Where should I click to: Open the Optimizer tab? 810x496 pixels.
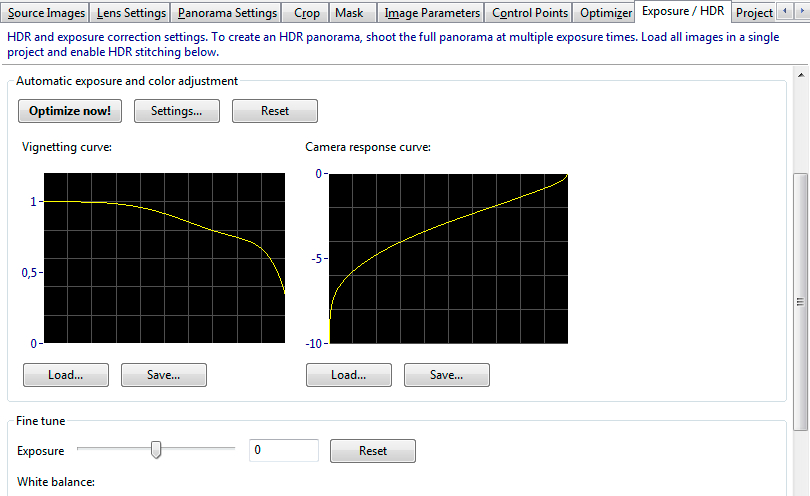point(606,13)
